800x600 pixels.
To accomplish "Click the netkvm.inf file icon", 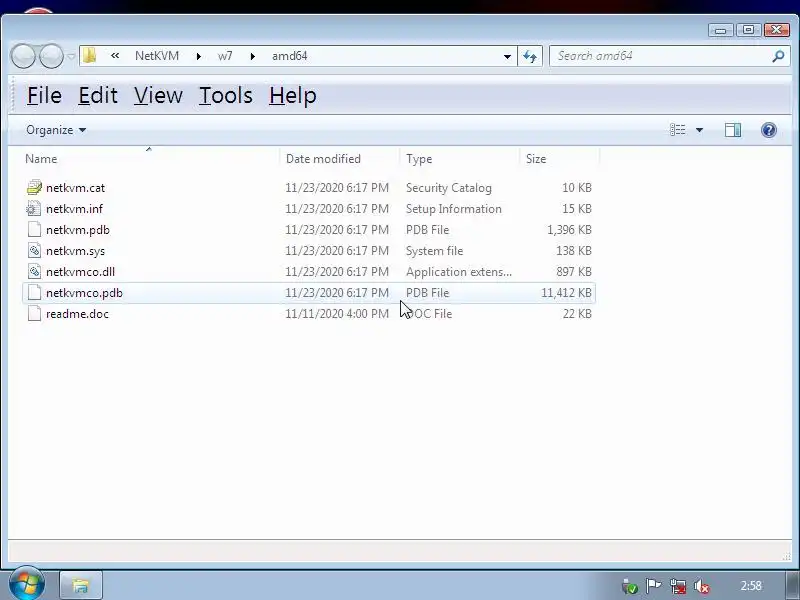I will tap(34, 209).
